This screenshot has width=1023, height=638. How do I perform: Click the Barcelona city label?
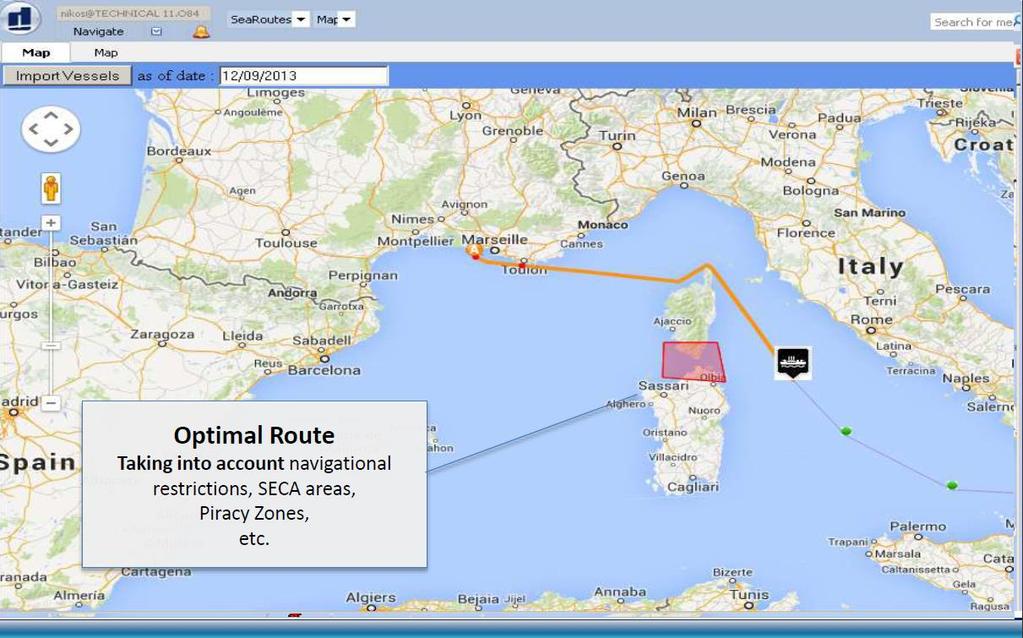coord(324,370)
